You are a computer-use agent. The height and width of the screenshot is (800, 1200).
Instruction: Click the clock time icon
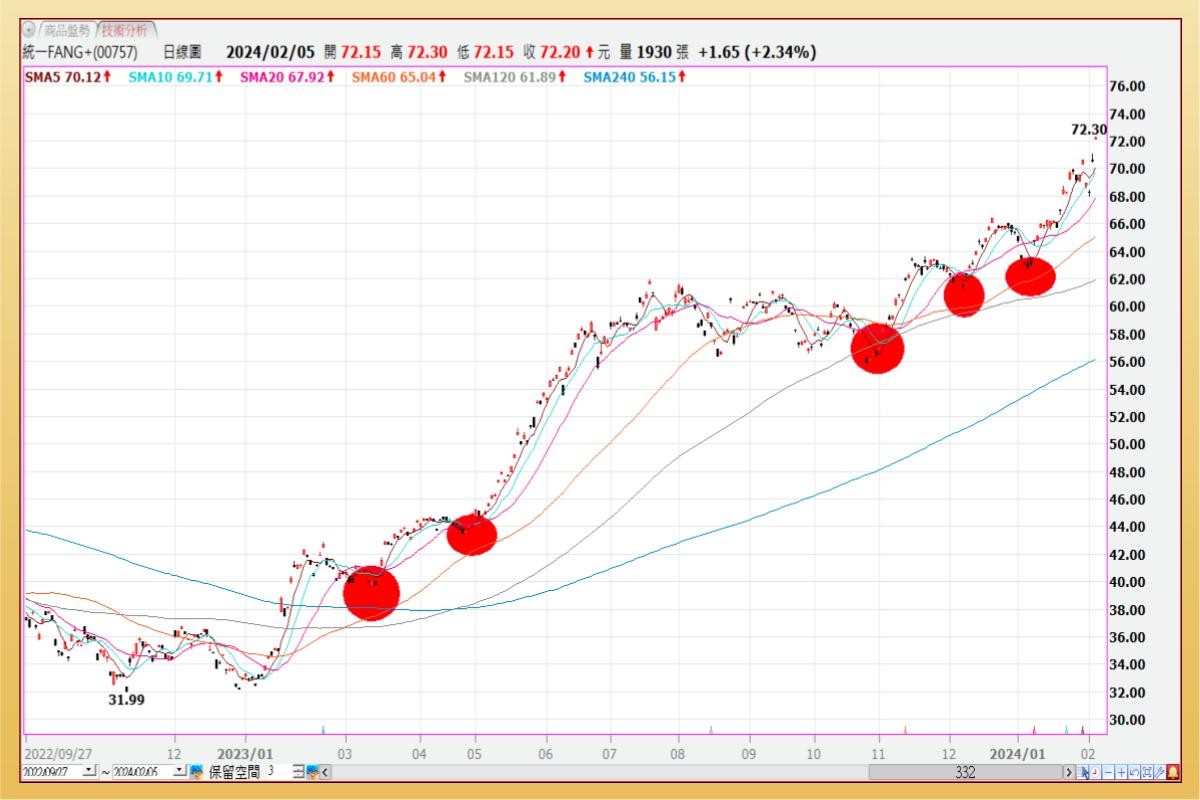(x=1096, y=772)
